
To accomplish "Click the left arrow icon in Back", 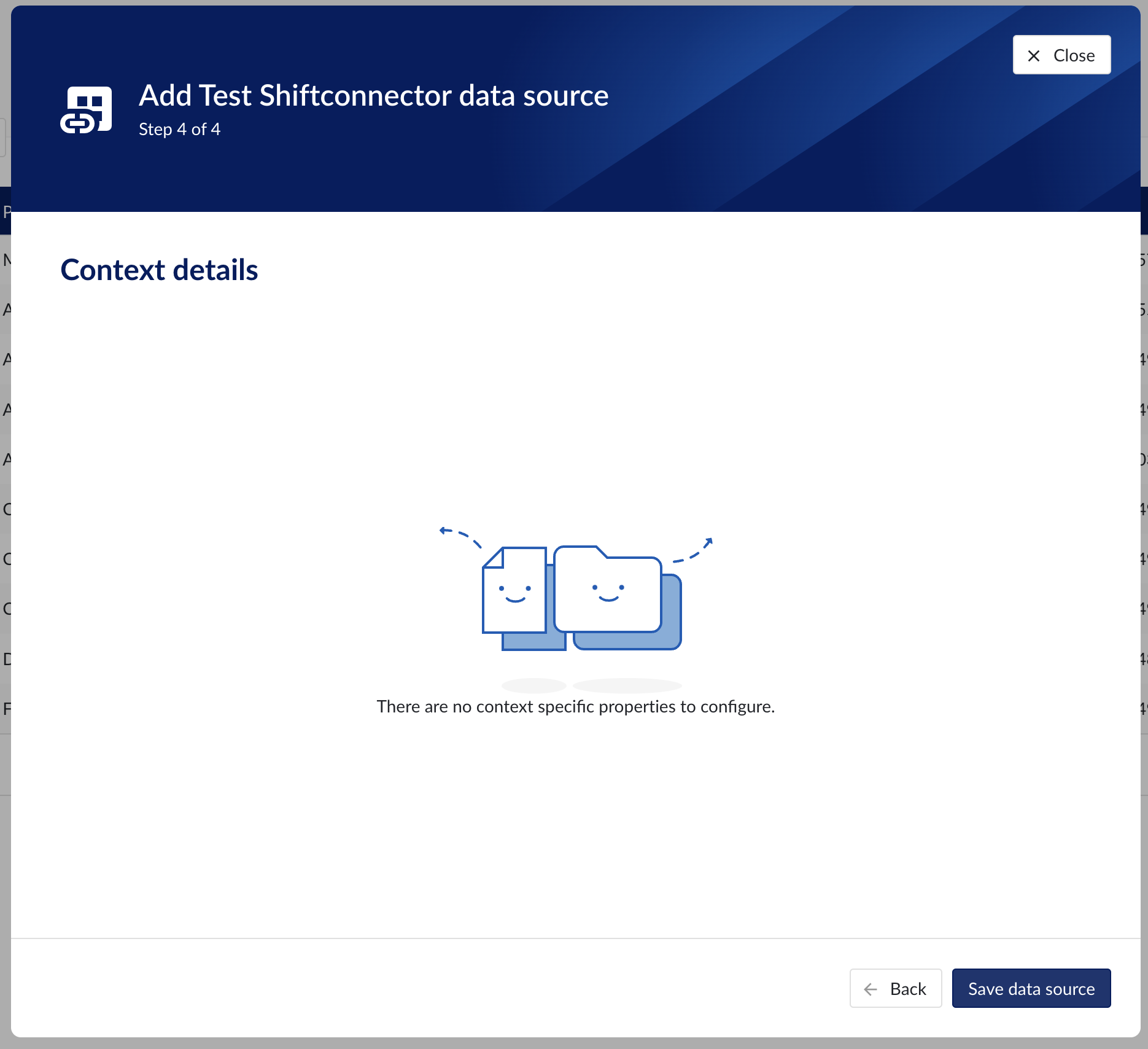I will point(871,989).
